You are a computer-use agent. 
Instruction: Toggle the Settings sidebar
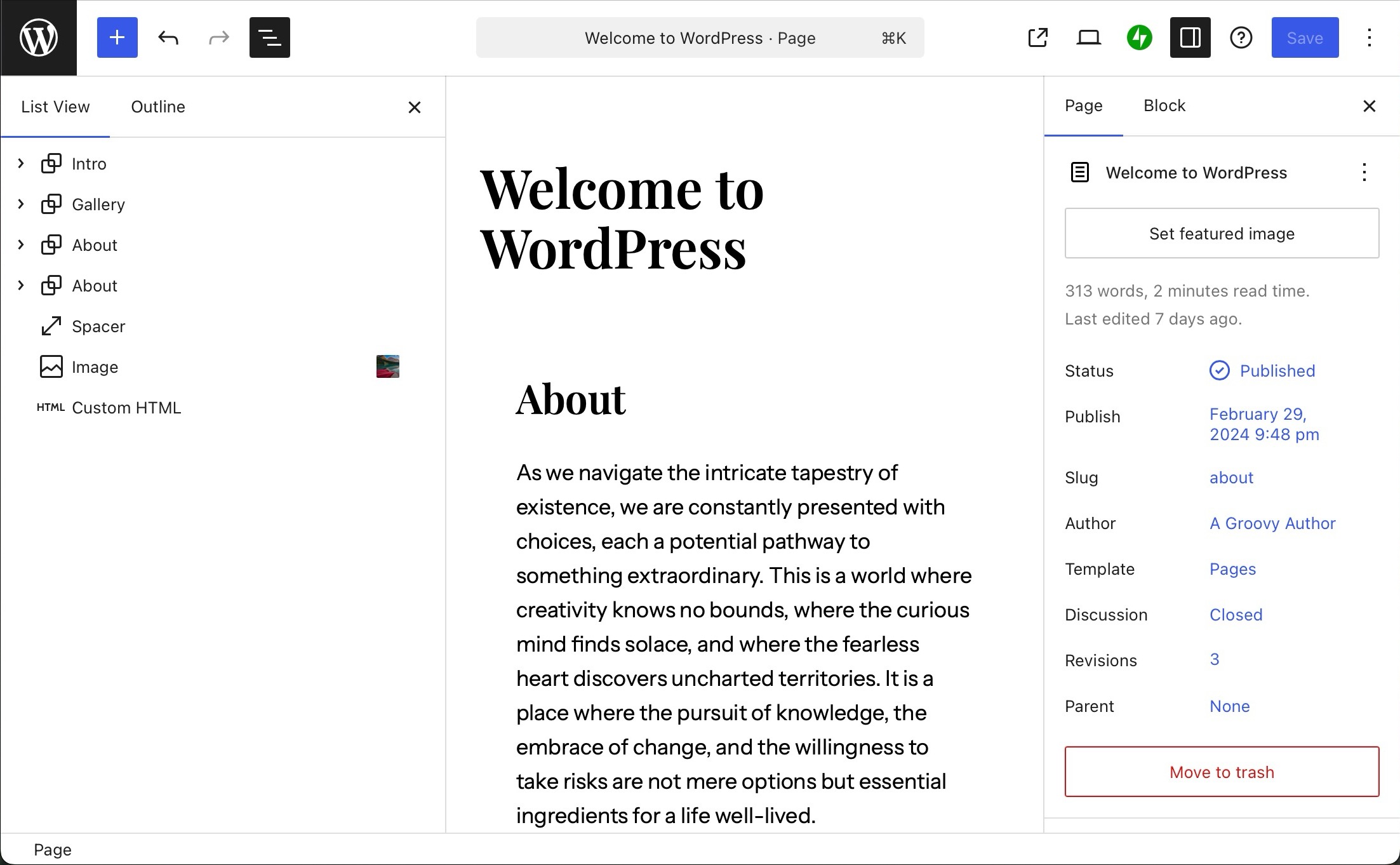[1190, 37]
